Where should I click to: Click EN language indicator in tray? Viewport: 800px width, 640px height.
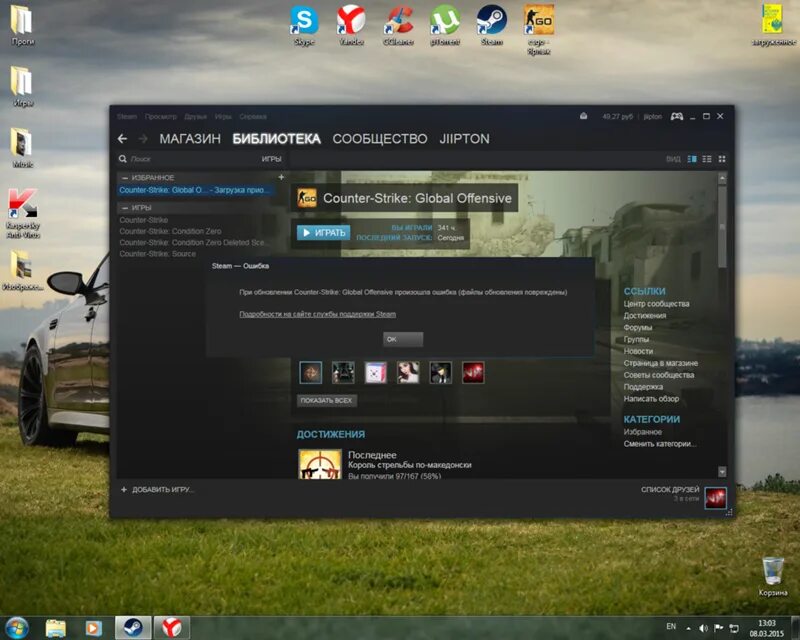click(x=671, y=626)
